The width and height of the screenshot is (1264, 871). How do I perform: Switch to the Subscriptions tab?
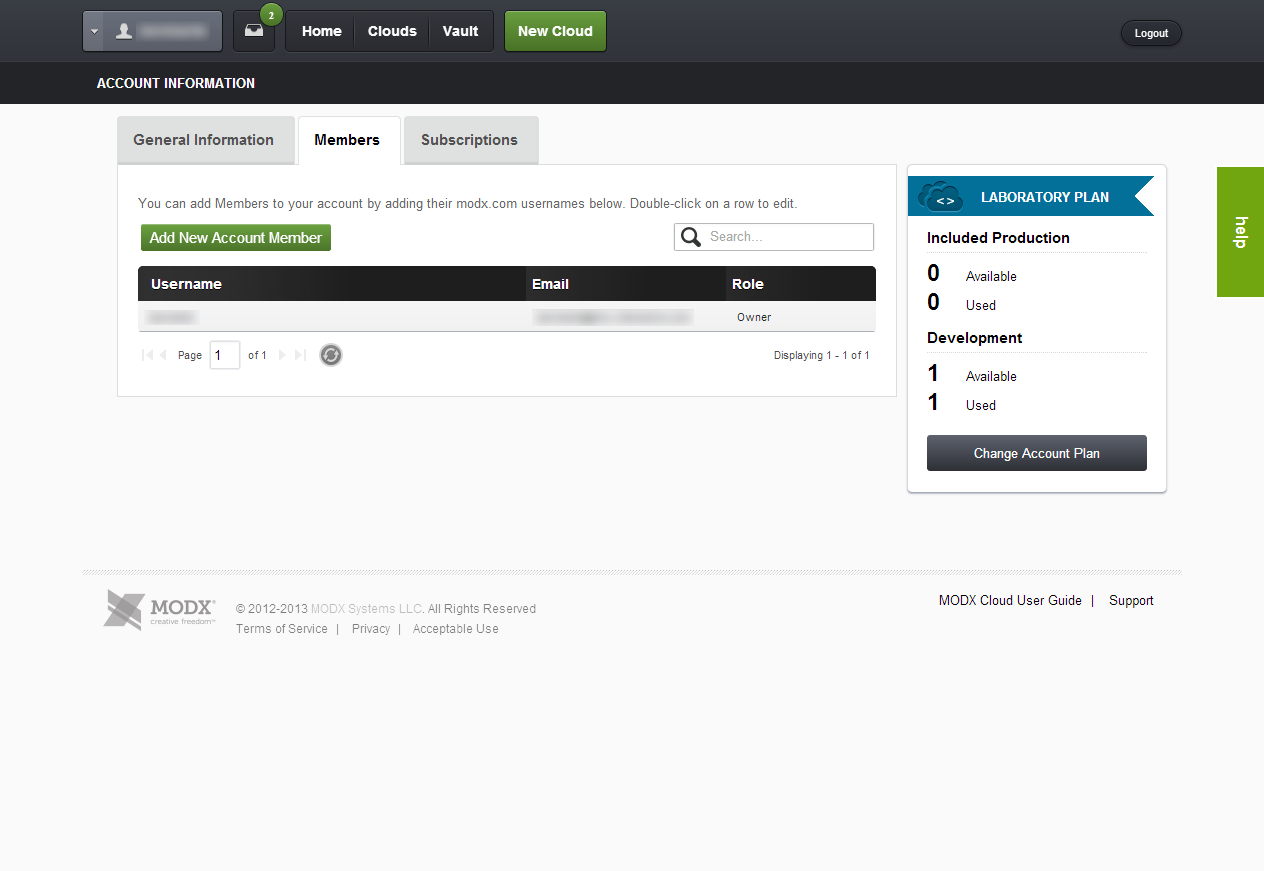click(470, 140)
